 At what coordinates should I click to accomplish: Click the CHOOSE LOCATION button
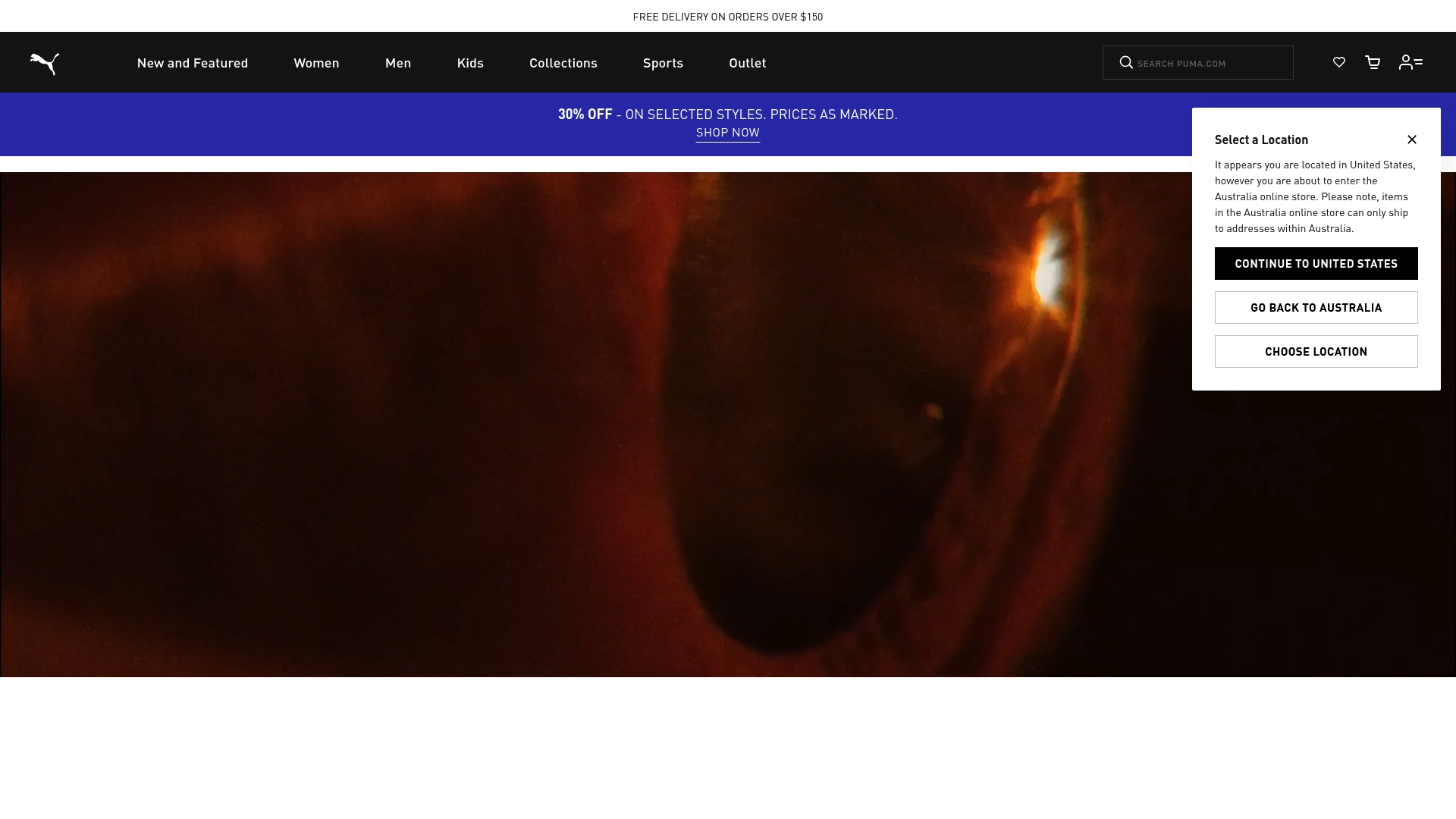pyautogui.click(x=1316, y=351)
